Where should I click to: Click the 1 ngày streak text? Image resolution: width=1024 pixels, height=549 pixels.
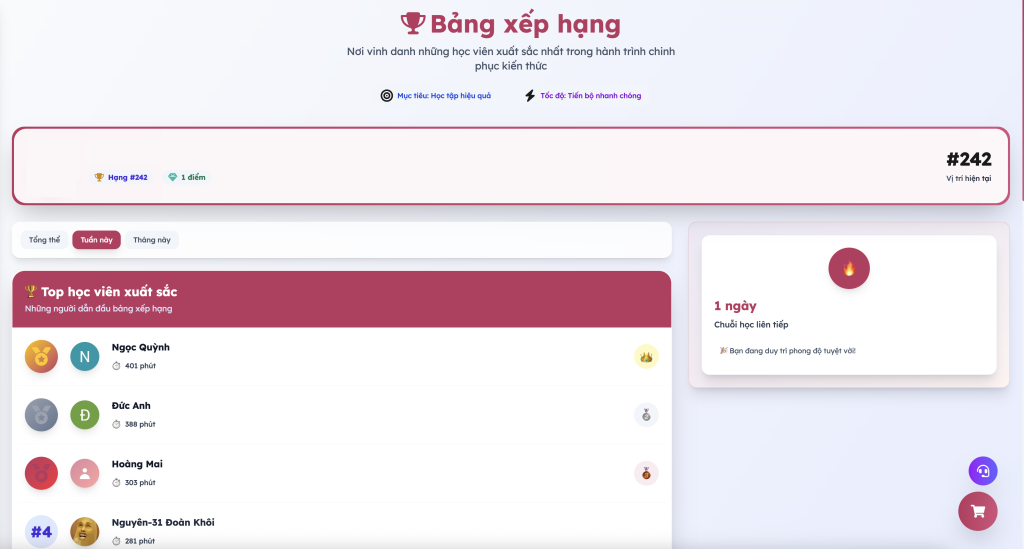(735, 306)
